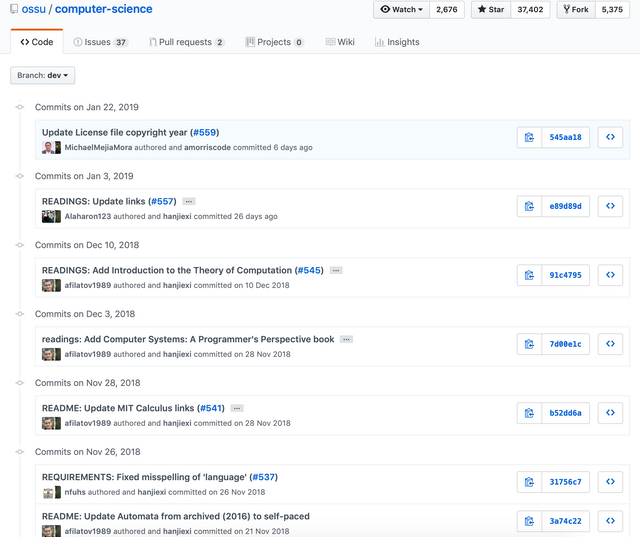Browse repository at commit 31756c7
Image resolution: width=640 pixels, height=537 pixels.
tap(610, 482)
